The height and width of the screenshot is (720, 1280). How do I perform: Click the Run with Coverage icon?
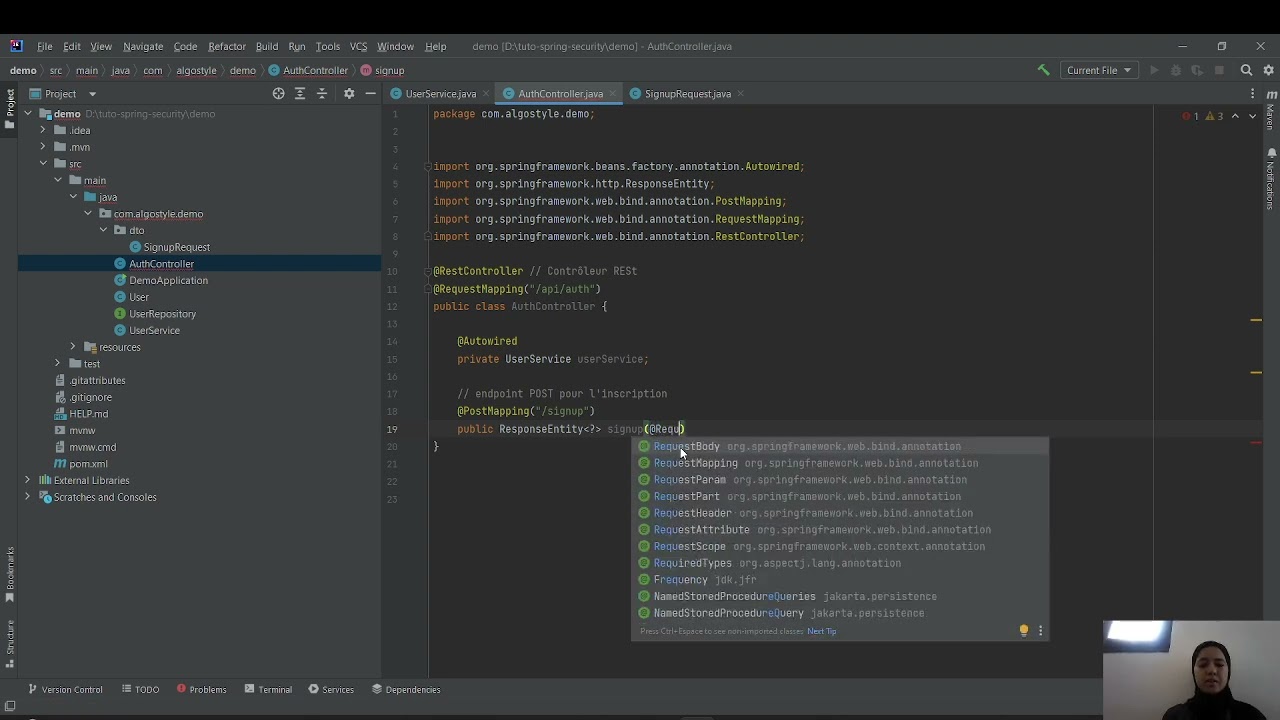[x=1197, y=70]
